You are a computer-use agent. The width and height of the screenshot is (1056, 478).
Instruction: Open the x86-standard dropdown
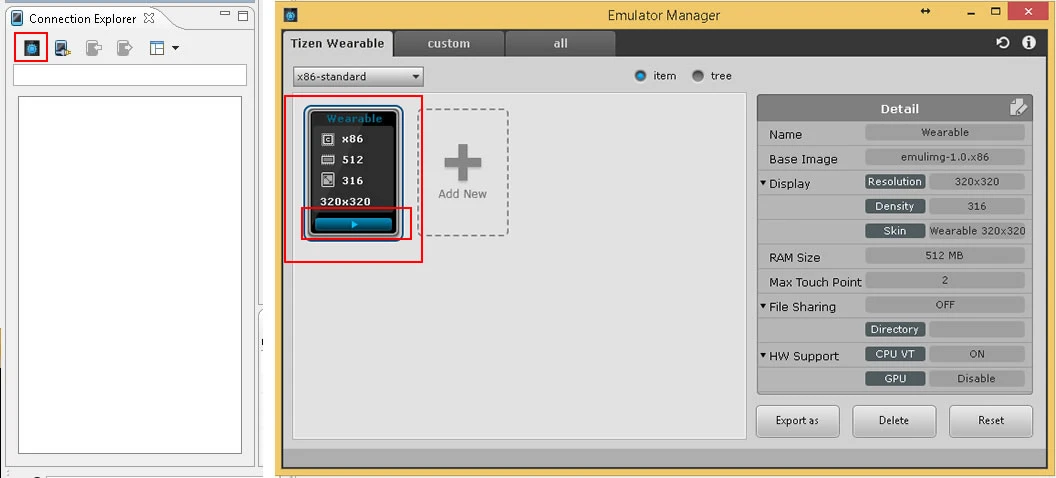pyautogui.click(x=358, y=77)
